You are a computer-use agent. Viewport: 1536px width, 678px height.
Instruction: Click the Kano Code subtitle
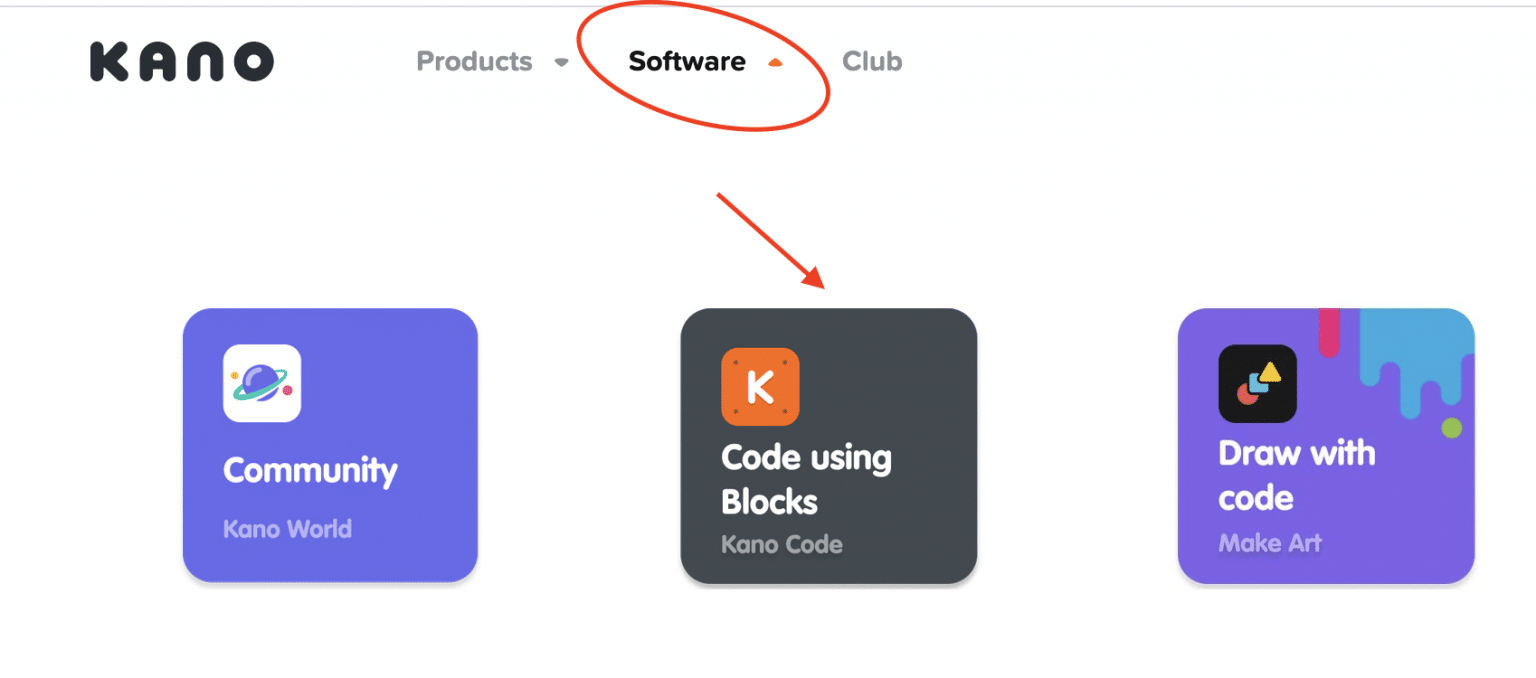pos(781,544)
